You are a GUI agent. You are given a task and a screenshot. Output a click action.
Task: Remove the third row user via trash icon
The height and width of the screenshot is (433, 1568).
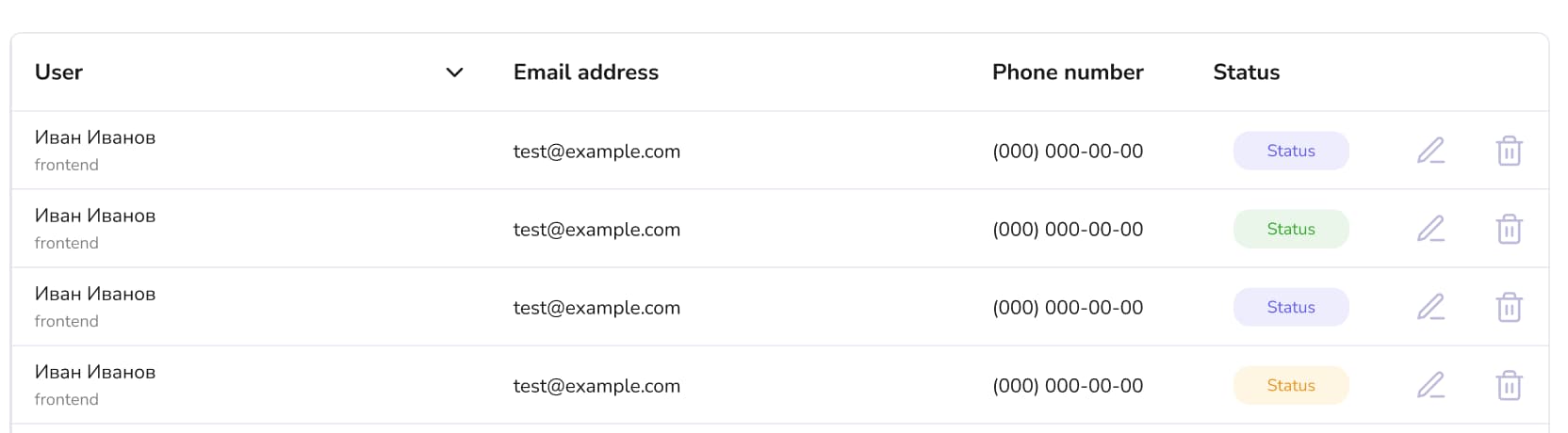tap(1509, 307)
